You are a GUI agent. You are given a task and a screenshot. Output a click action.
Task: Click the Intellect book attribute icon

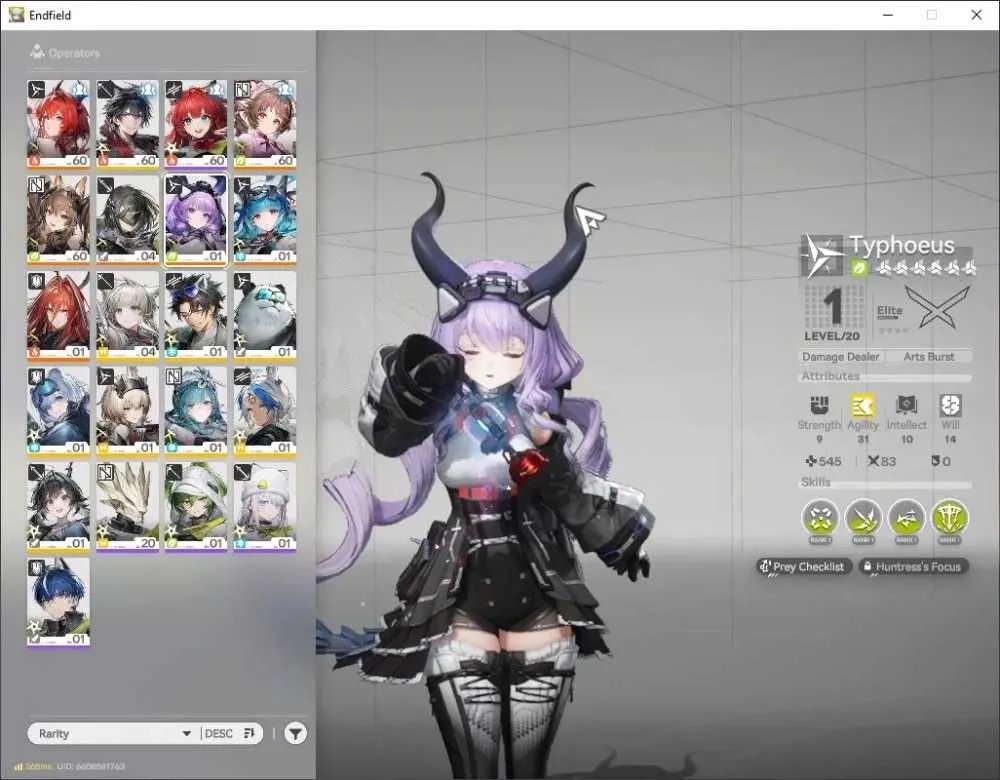point(906,405)
